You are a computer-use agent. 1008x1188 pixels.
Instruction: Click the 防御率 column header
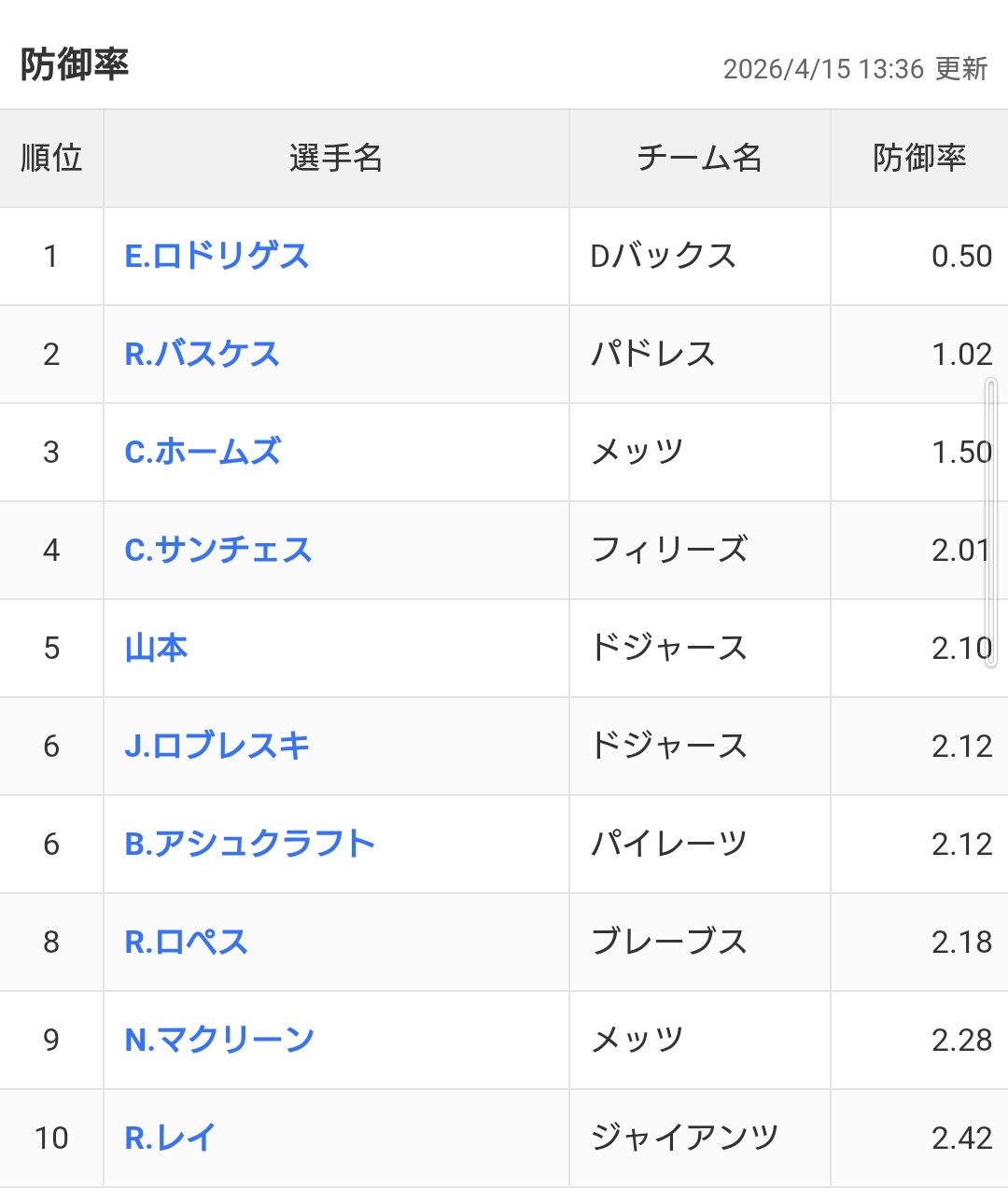[918, 158]
